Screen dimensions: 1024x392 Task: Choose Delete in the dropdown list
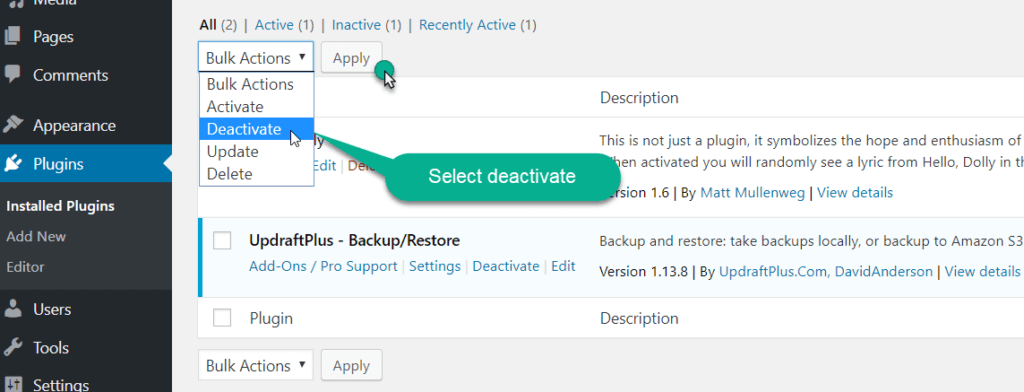click(256, 174)
